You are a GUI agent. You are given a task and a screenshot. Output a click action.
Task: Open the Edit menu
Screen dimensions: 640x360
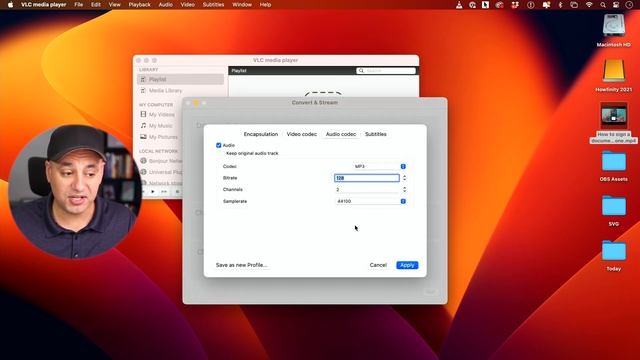click(96, 5)
